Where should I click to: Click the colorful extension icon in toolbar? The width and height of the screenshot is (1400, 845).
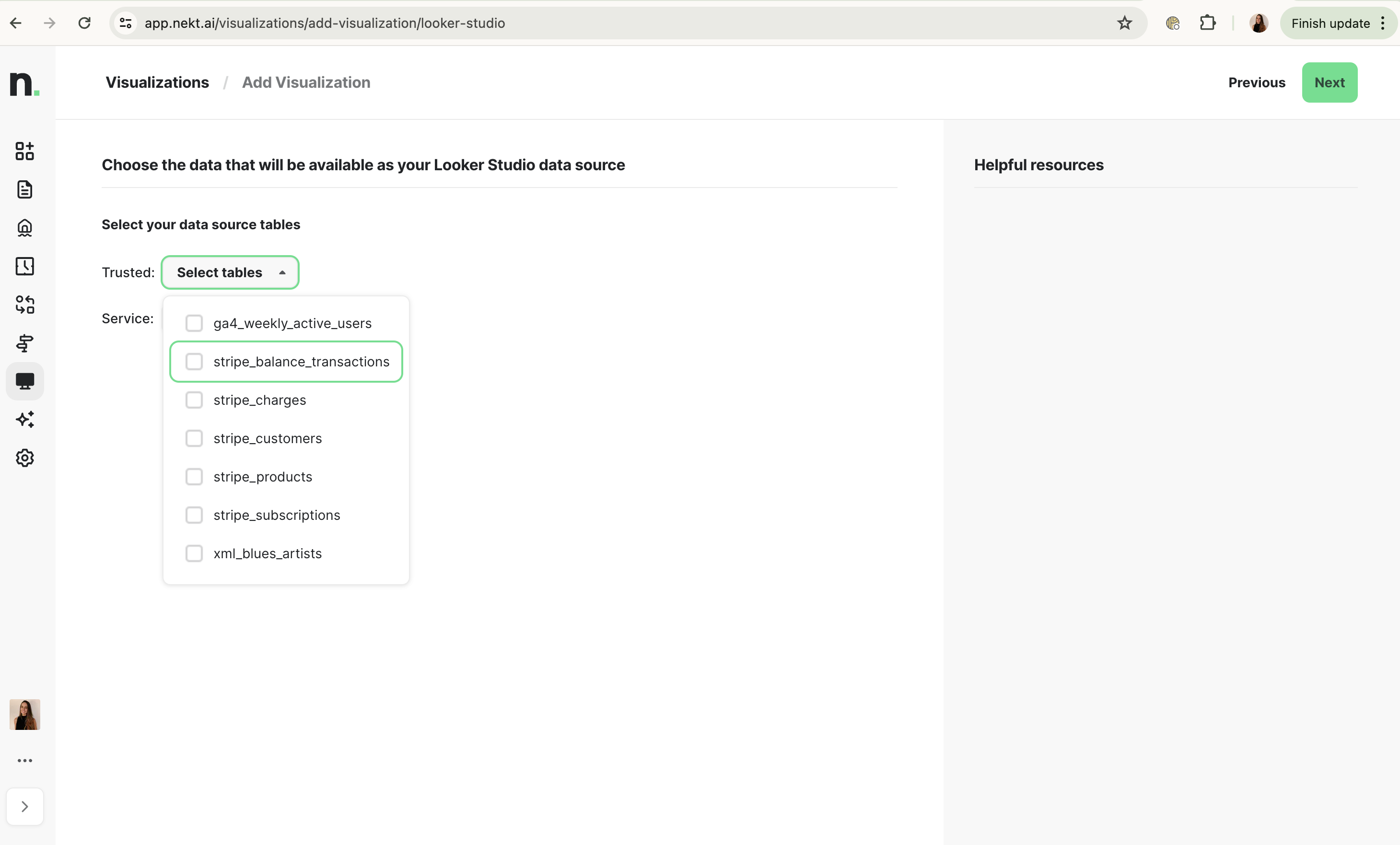tap(1173, 23)
